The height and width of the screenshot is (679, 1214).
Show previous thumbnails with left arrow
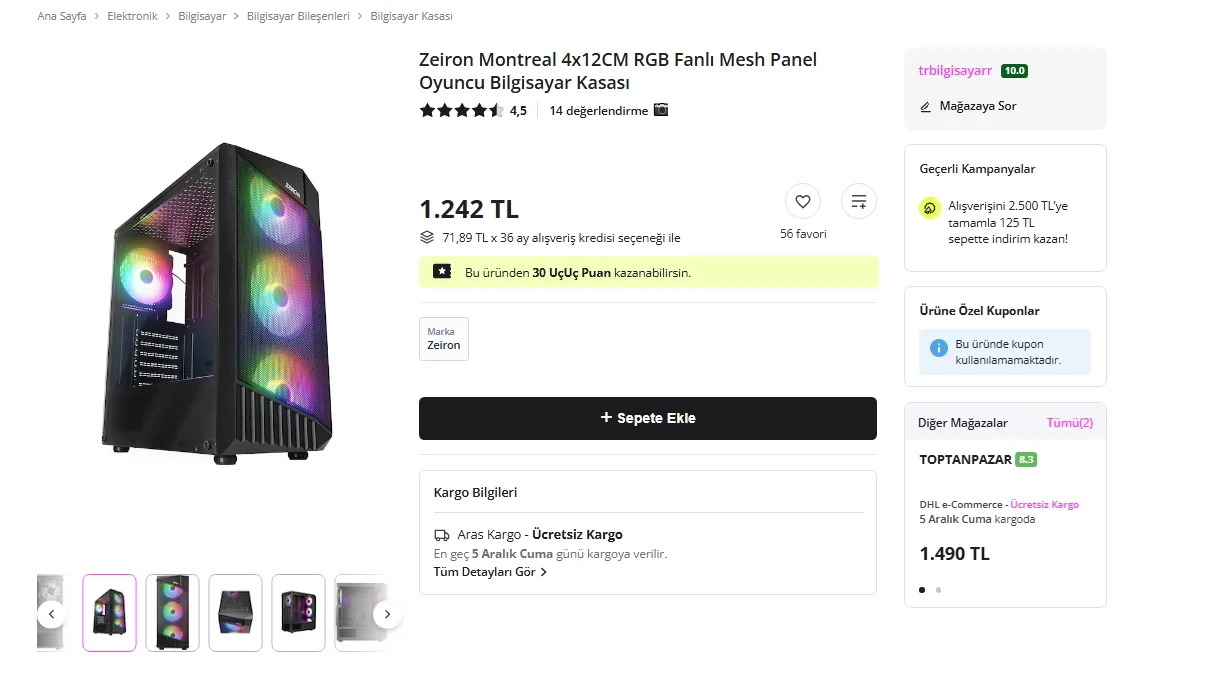tap(52, 614)
